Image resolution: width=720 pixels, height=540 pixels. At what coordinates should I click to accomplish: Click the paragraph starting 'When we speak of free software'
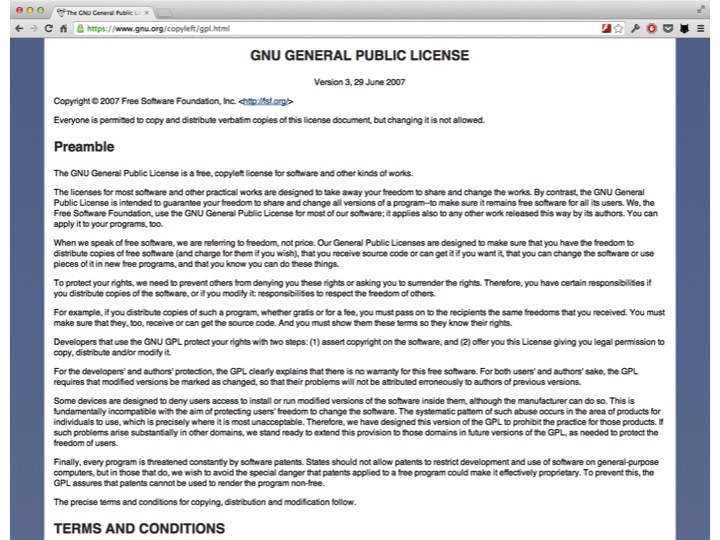click(354, 253)
